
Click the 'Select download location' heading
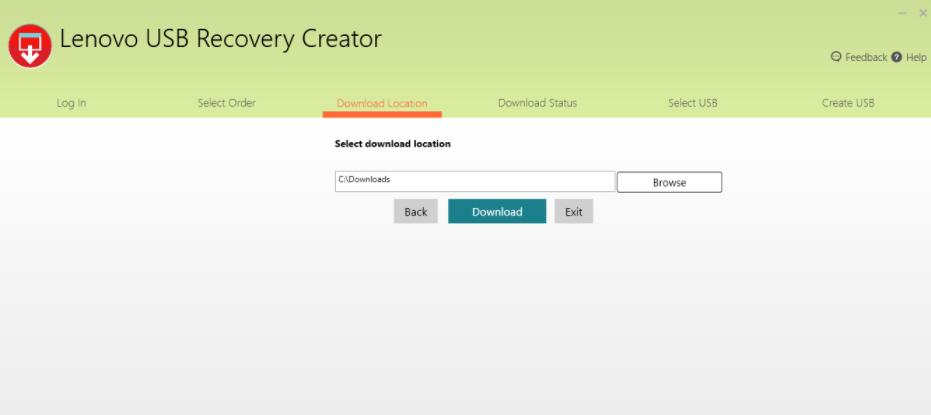click(392, 144)
